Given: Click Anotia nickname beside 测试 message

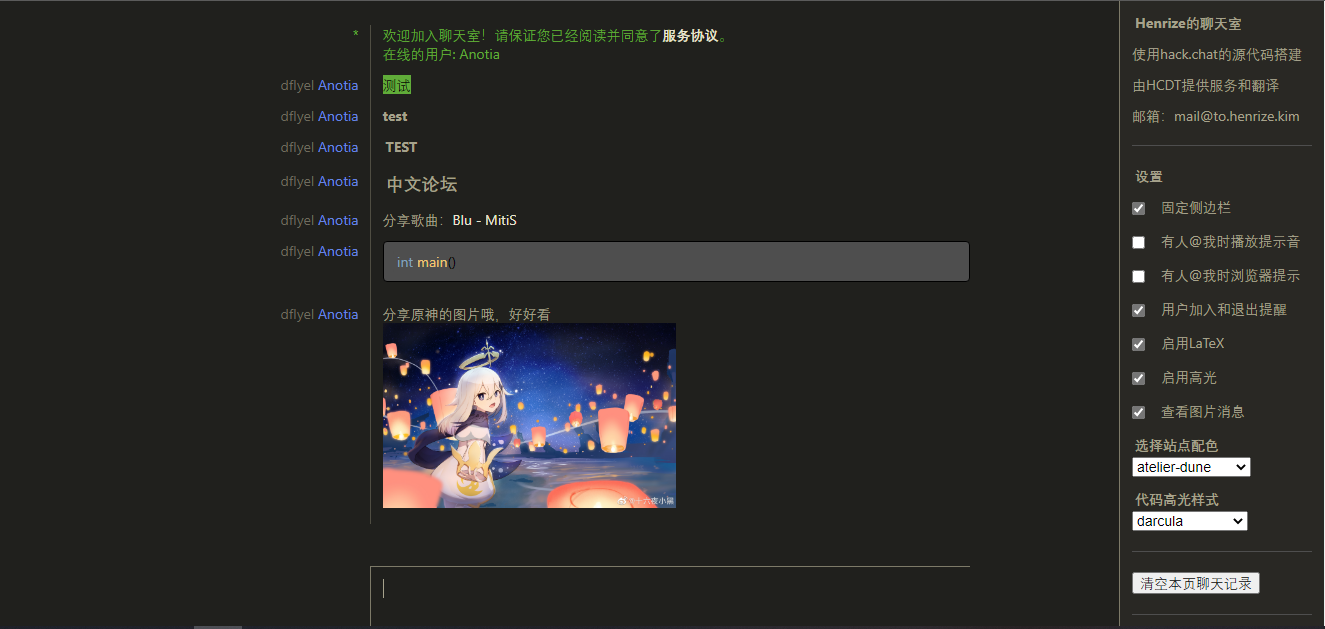Looking at the screenshot, I should coord(338,86).
